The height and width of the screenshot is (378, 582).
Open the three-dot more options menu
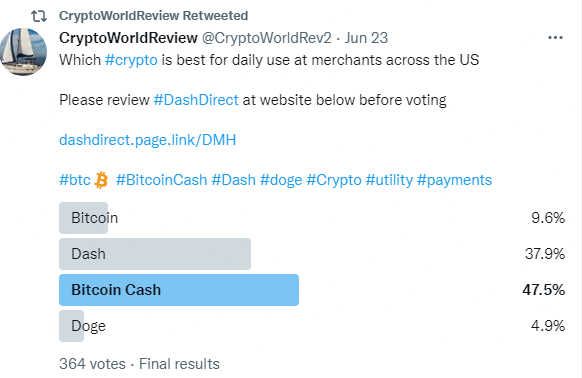[x=555, y=38]
